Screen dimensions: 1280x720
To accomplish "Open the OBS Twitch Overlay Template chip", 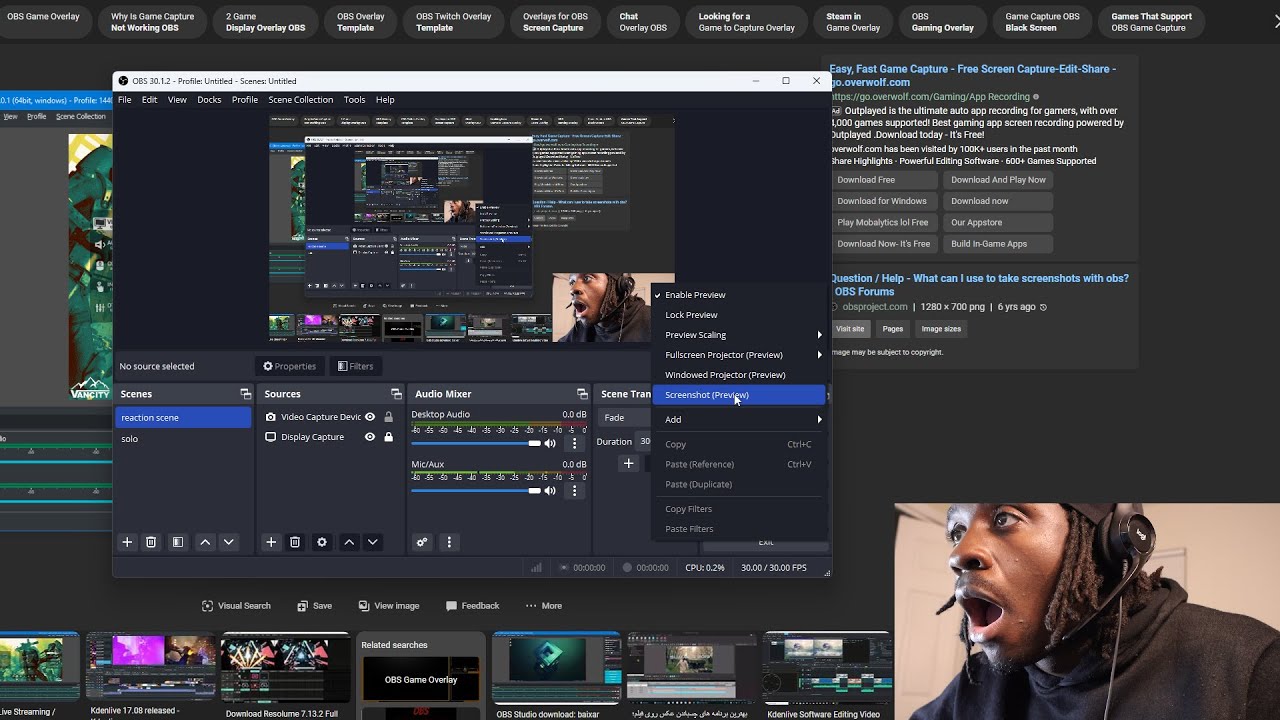I will (454, 22).
